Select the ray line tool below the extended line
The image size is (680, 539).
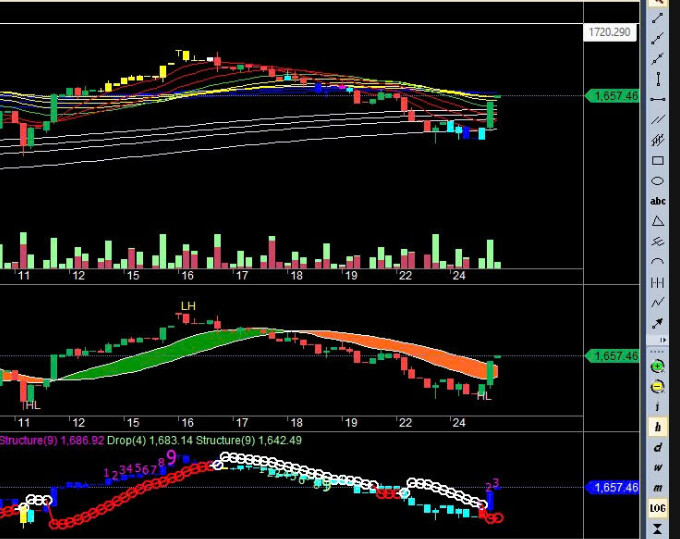[657, 59]
